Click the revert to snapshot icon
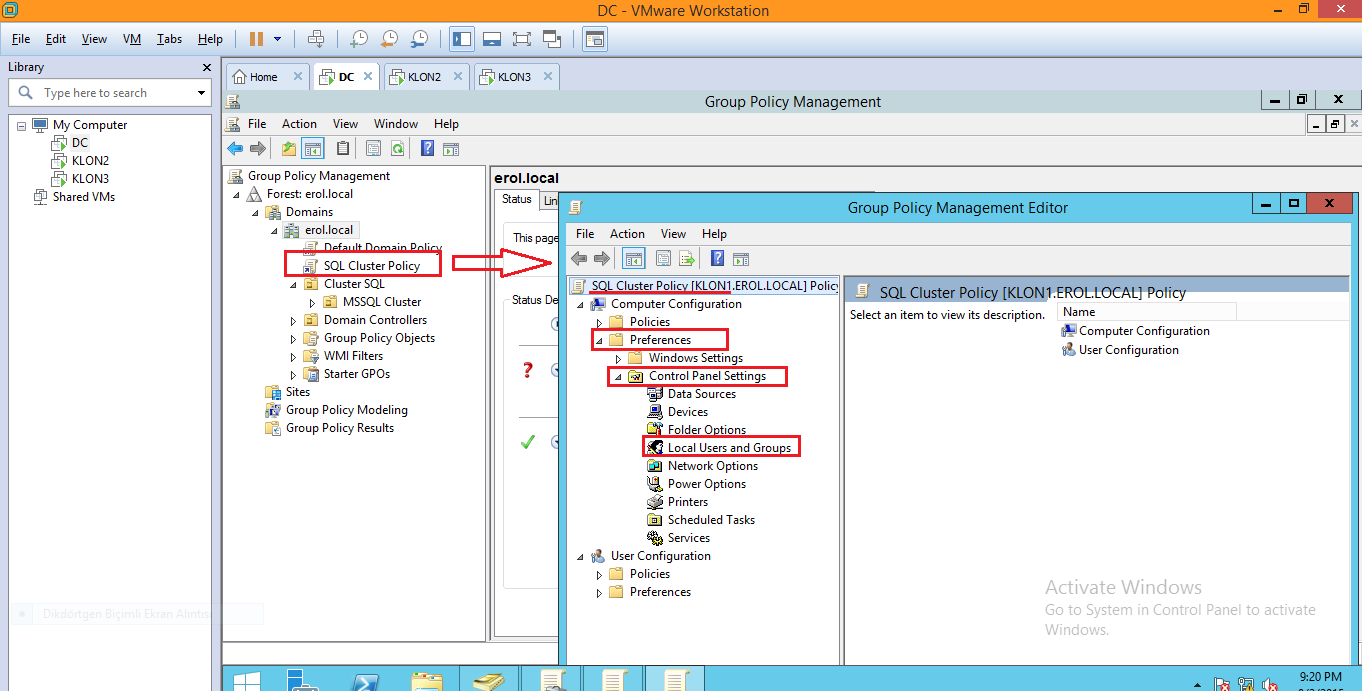1362x691 pixels. pyautogui.click(x=389, y=39)
